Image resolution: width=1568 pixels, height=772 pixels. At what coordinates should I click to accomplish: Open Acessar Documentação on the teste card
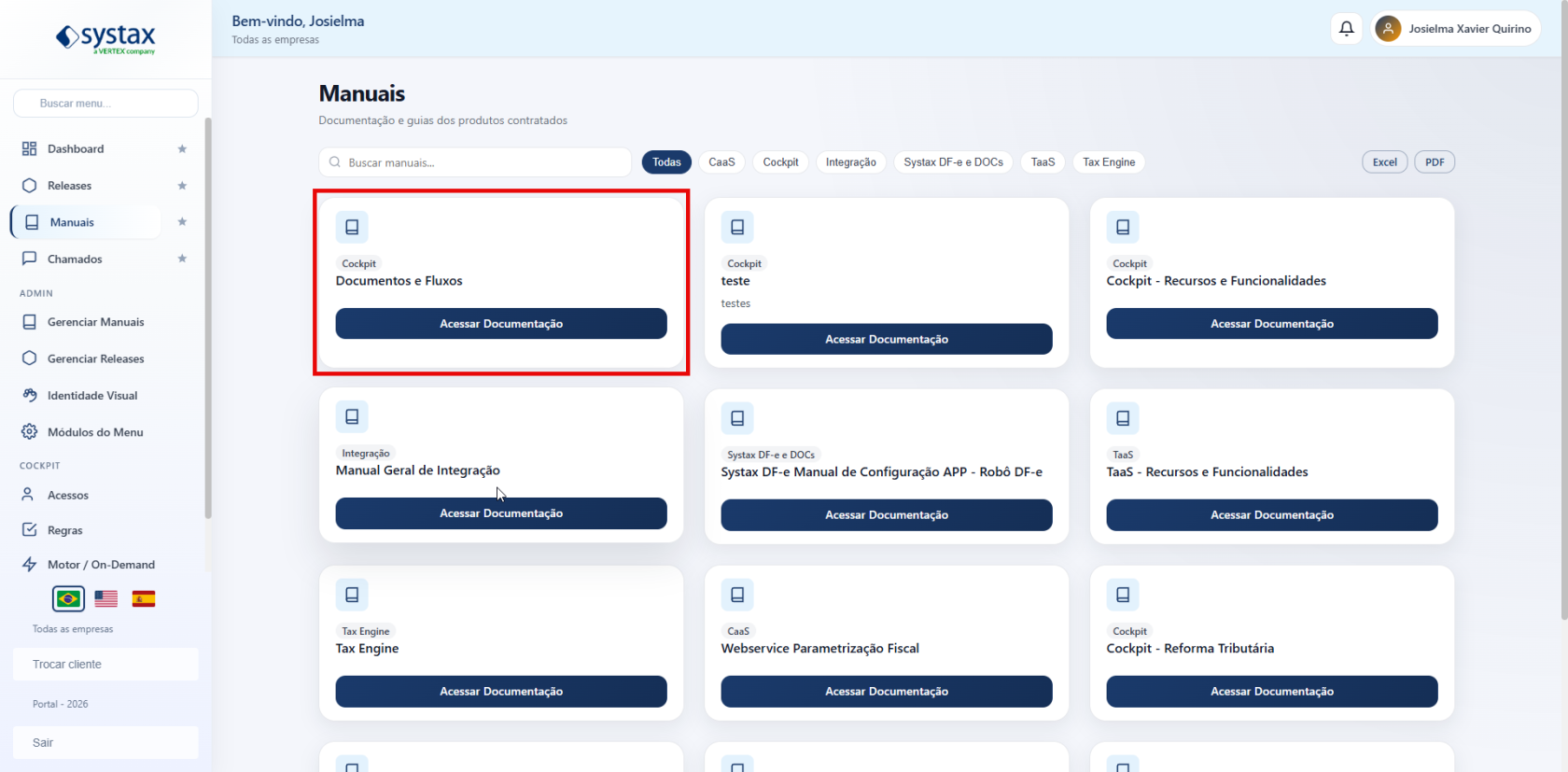887,340
